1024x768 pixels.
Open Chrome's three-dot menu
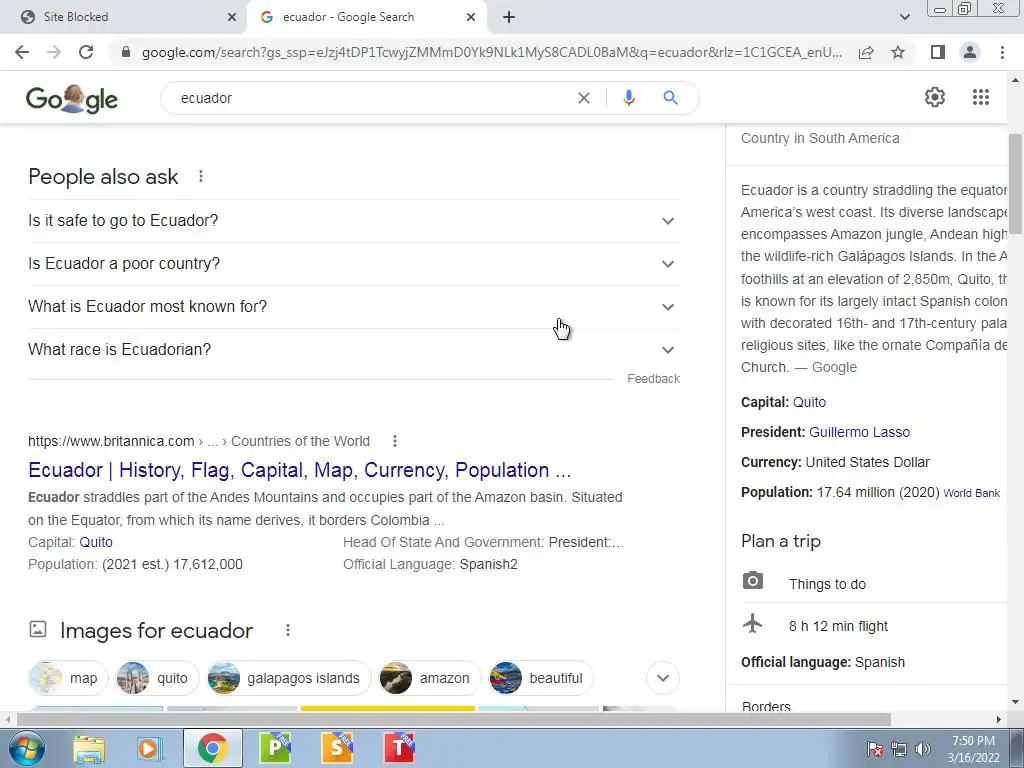[1002, 52]
